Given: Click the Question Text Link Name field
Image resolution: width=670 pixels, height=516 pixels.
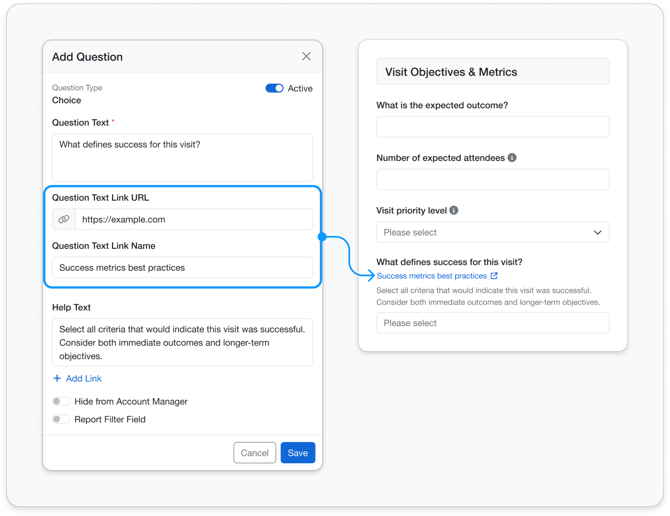Looking at the screenshot, I should click(182, 267).
